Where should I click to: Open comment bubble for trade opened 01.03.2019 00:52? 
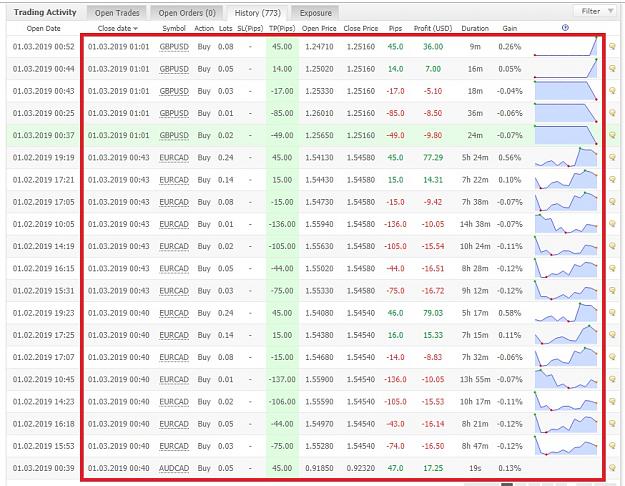point(613,47)
